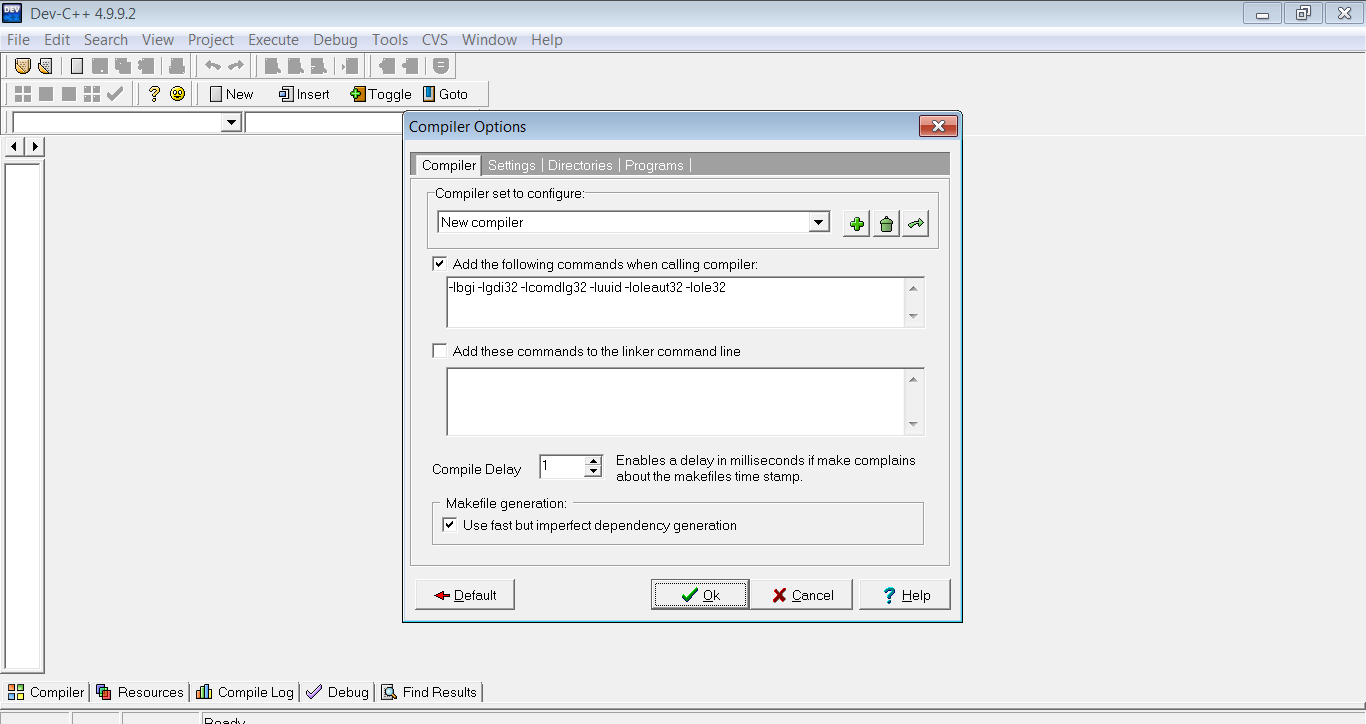Open the Project menu

[211, 40]
